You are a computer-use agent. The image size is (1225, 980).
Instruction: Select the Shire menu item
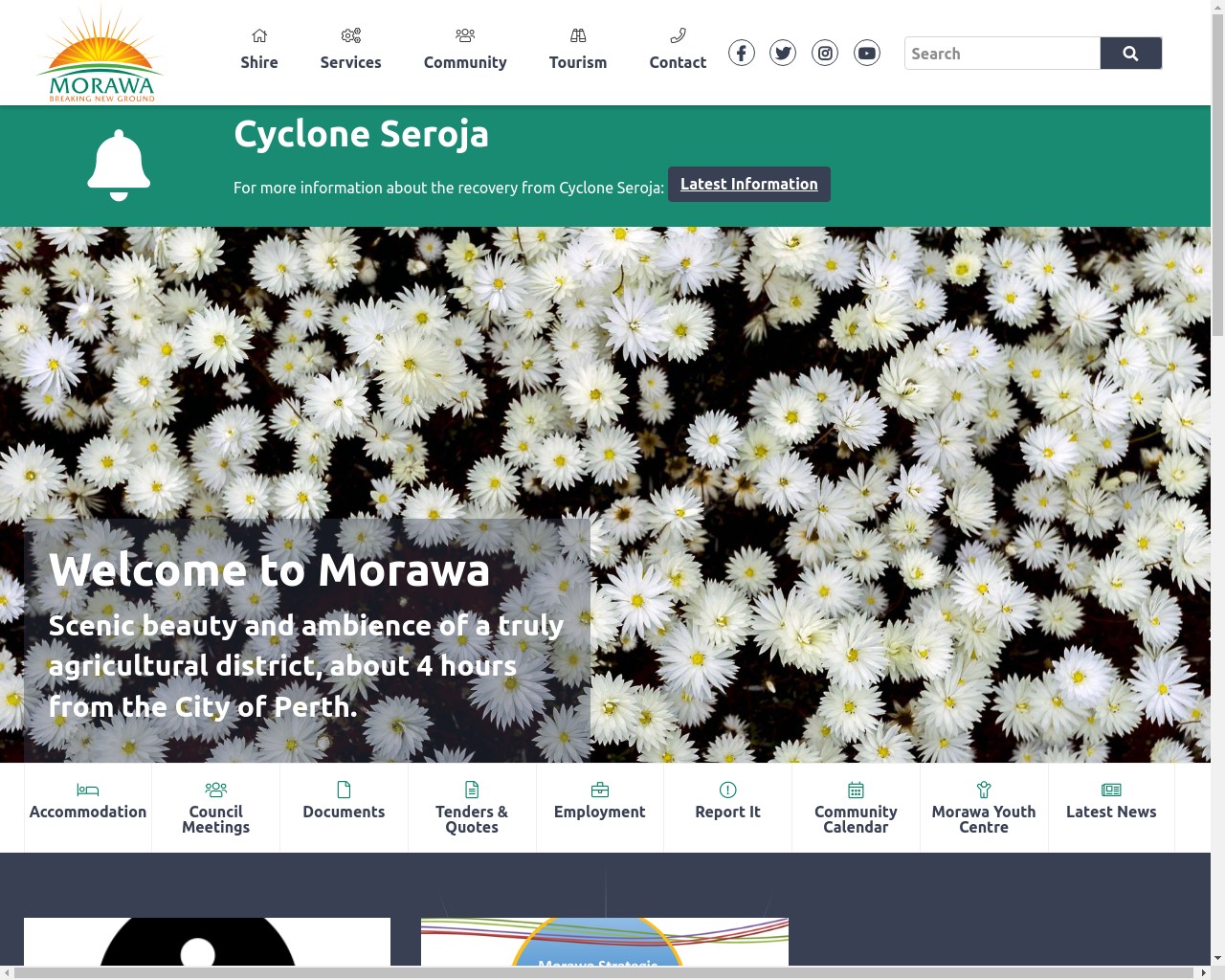pyautogui.click(x=259, y=53)
